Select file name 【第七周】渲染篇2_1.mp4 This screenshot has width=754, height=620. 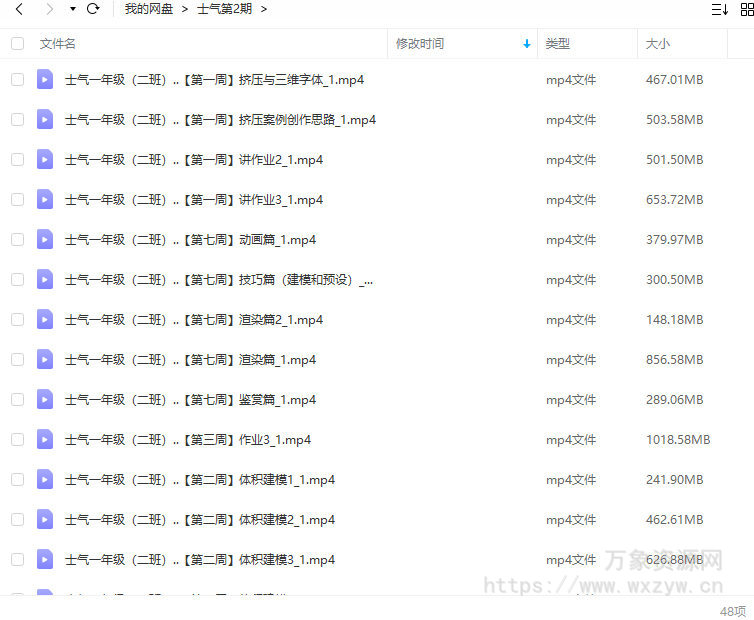tap(194, 320)
